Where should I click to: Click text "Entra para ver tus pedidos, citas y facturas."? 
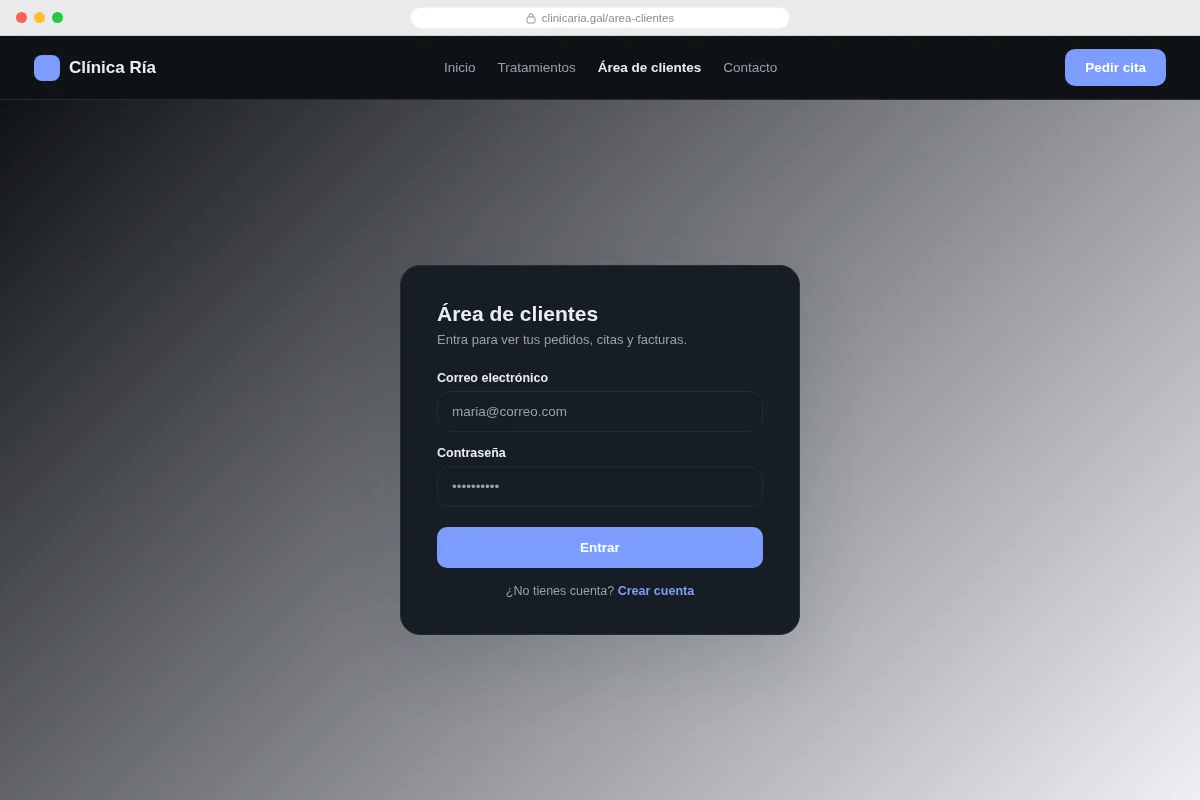pos(562,340)
